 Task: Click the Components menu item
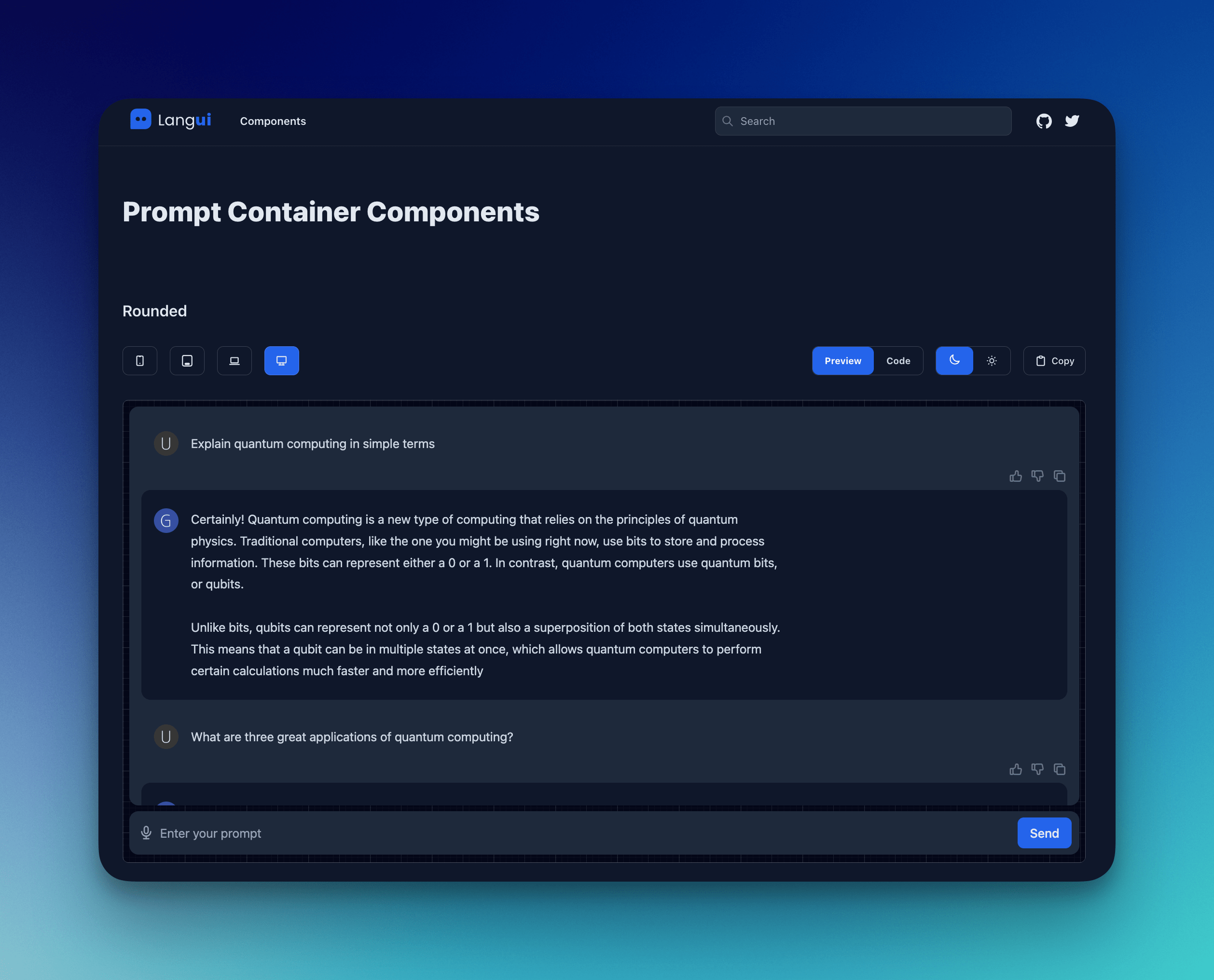(x=272, y=120)
